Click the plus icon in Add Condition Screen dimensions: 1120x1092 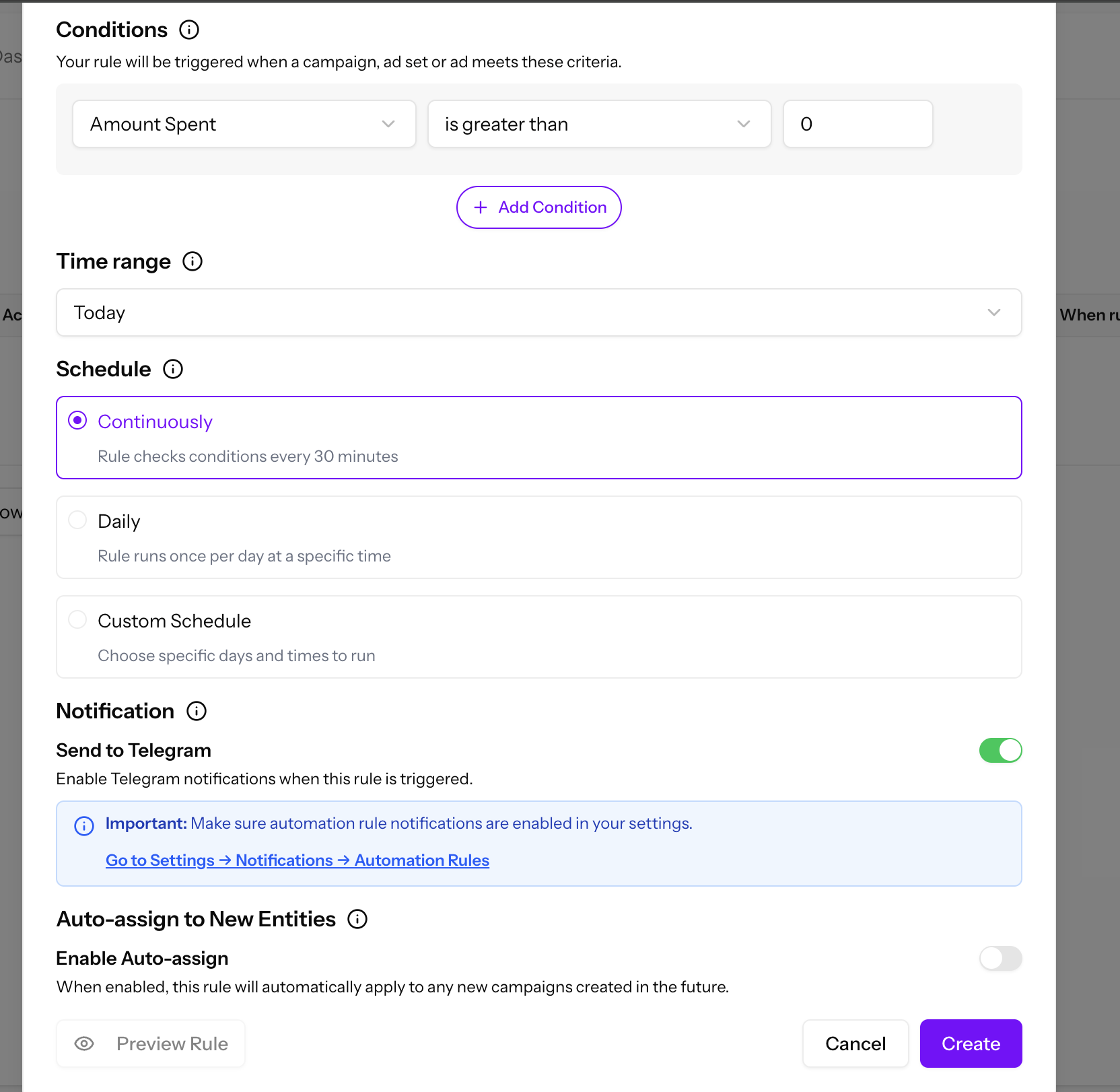click(480, 207)
